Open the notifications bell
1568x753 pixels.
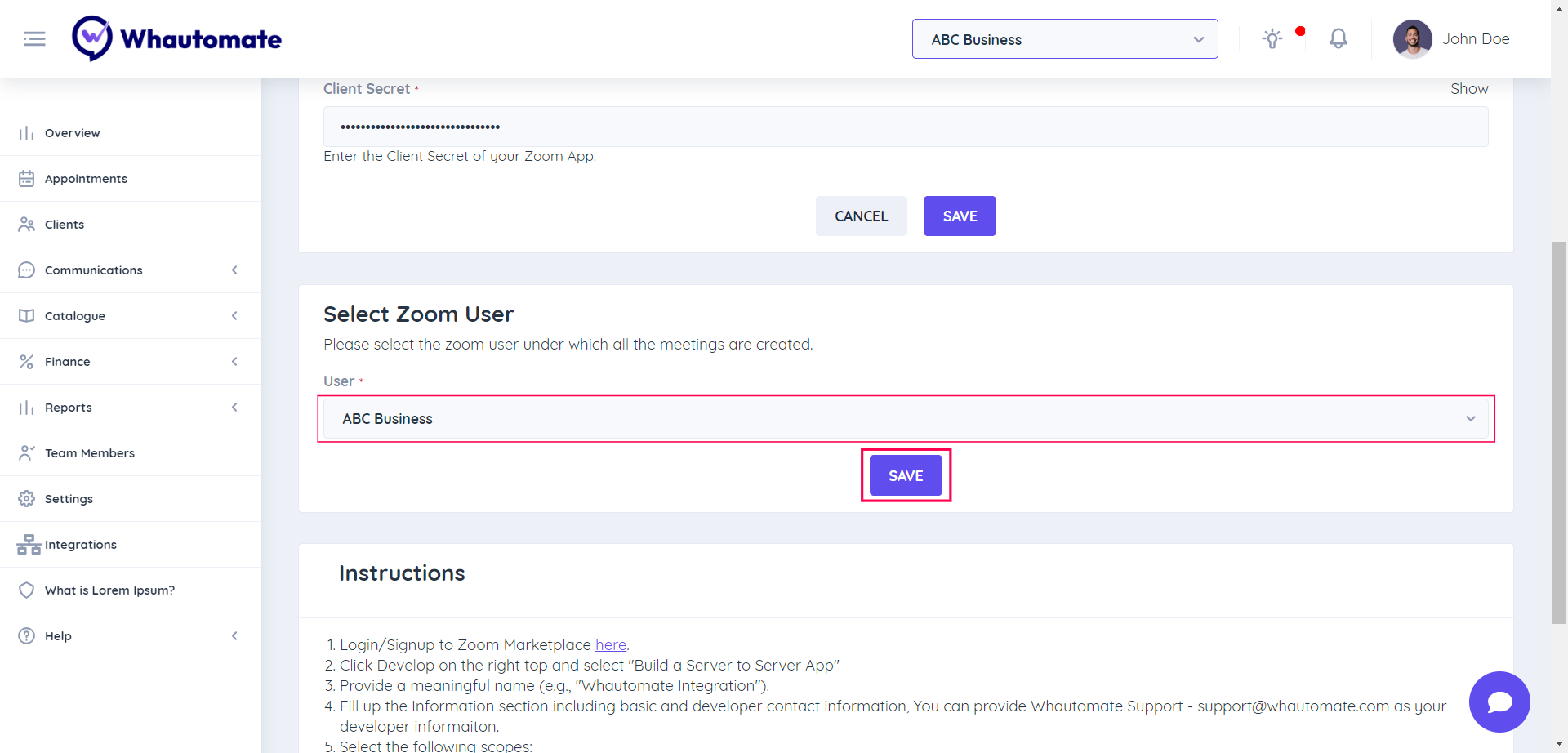click(x=1338, y=39)
